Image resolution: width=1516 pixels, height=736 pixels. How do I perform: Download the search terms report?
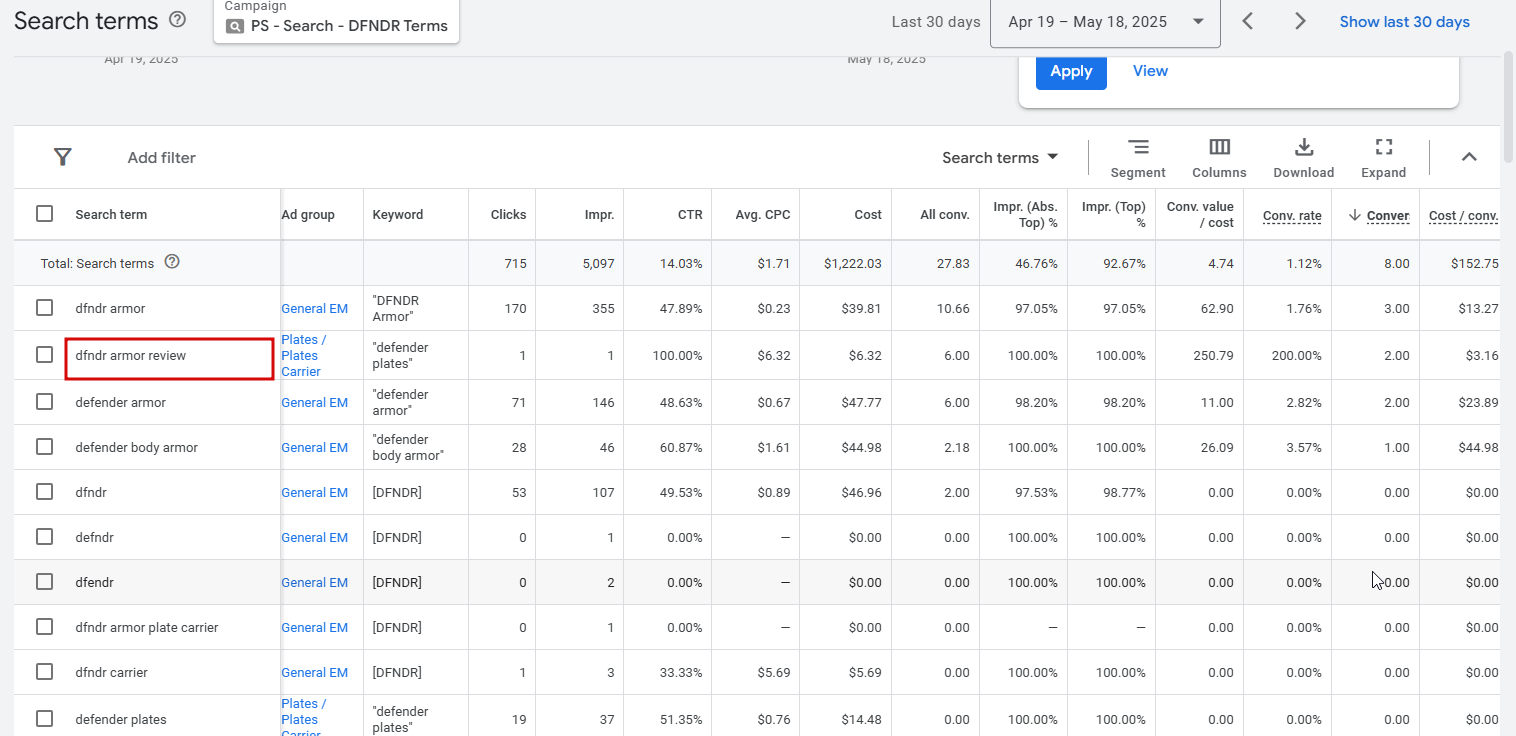(1303, 158)
